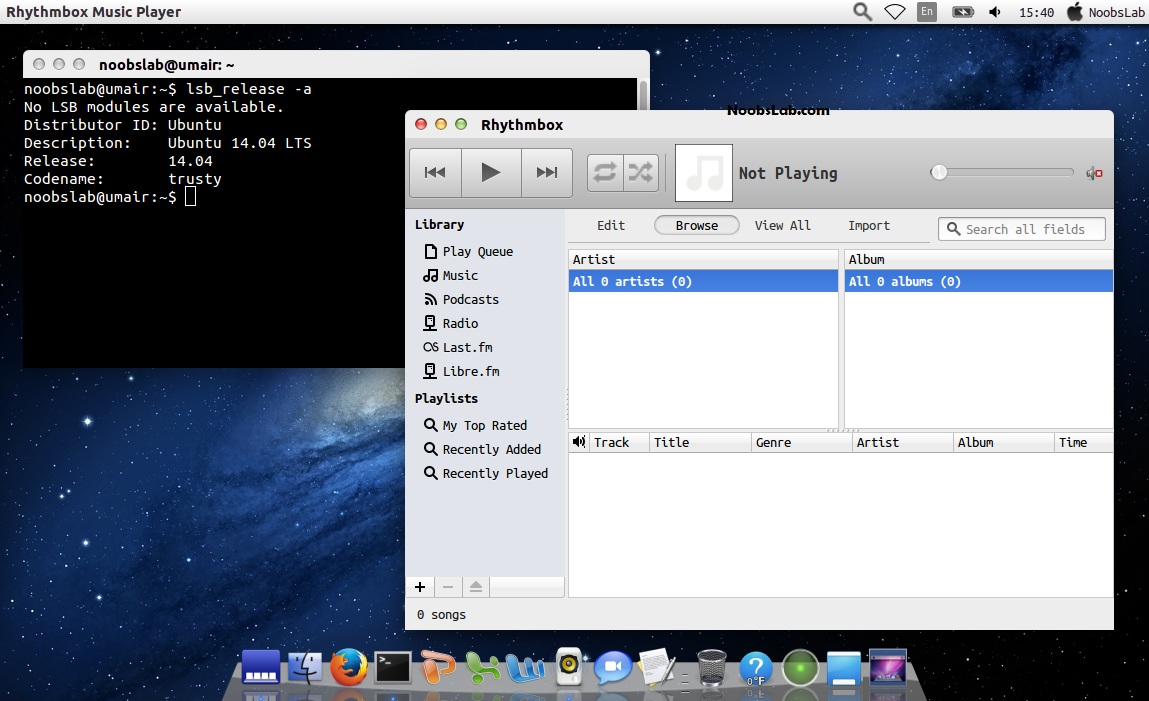The image size is (1149, 701).
Task: Click the Album browser column header
Action: tap(979, 259)
